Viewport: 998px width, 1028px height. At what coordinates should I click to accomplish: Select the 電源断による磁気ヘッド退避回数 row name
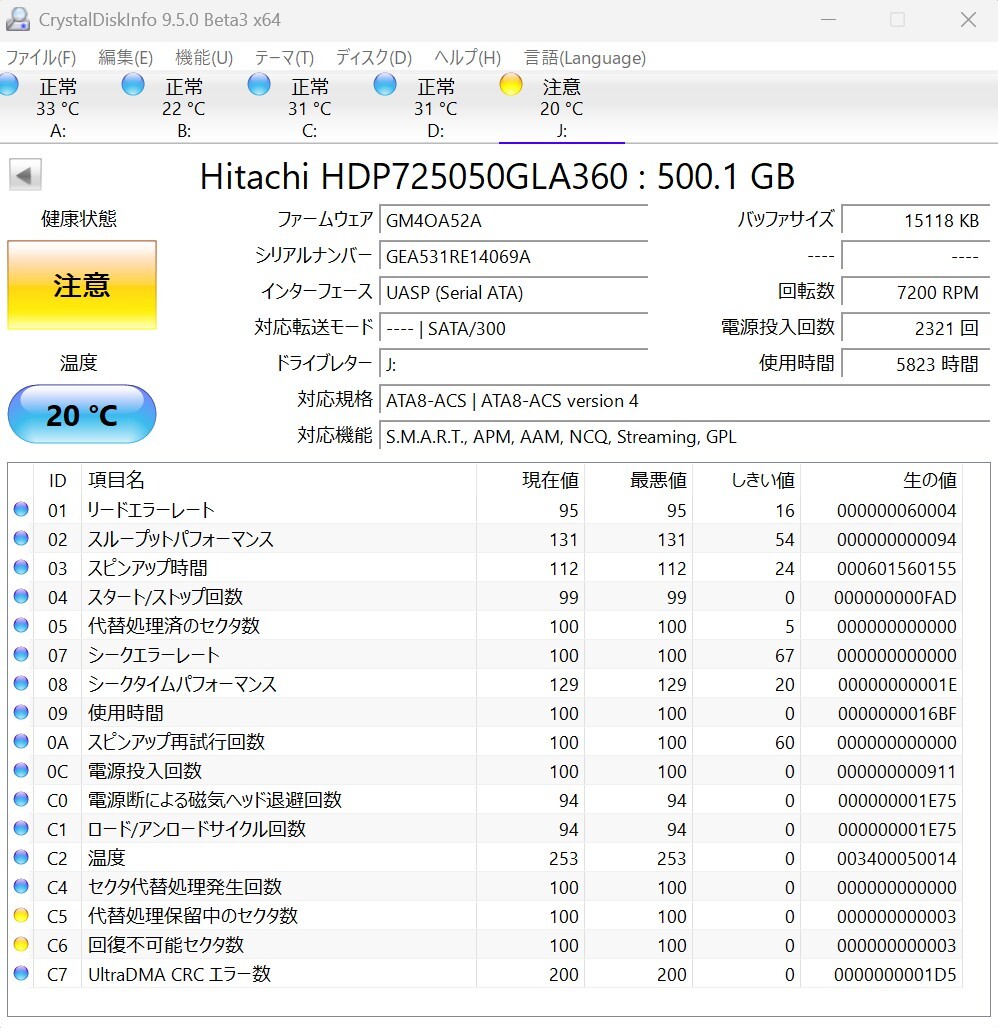215,800
